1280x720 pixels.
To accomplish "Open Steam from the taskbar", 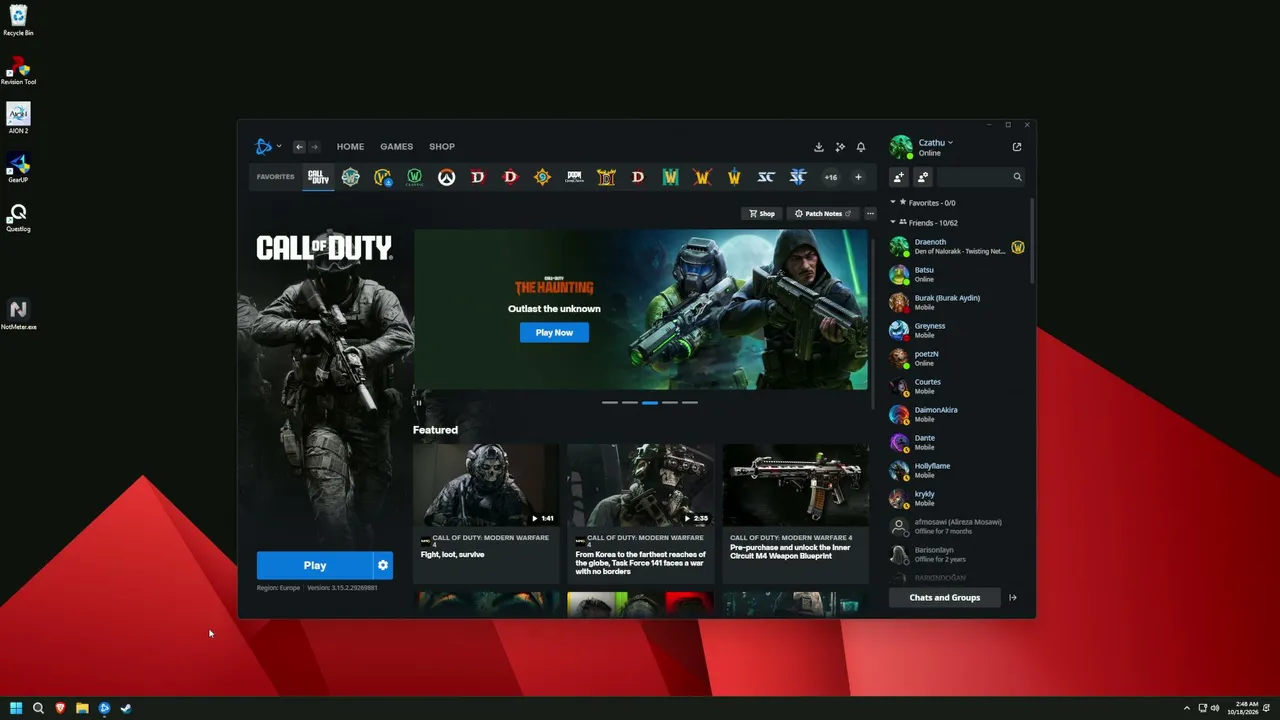I will click(x=126, y=708).
